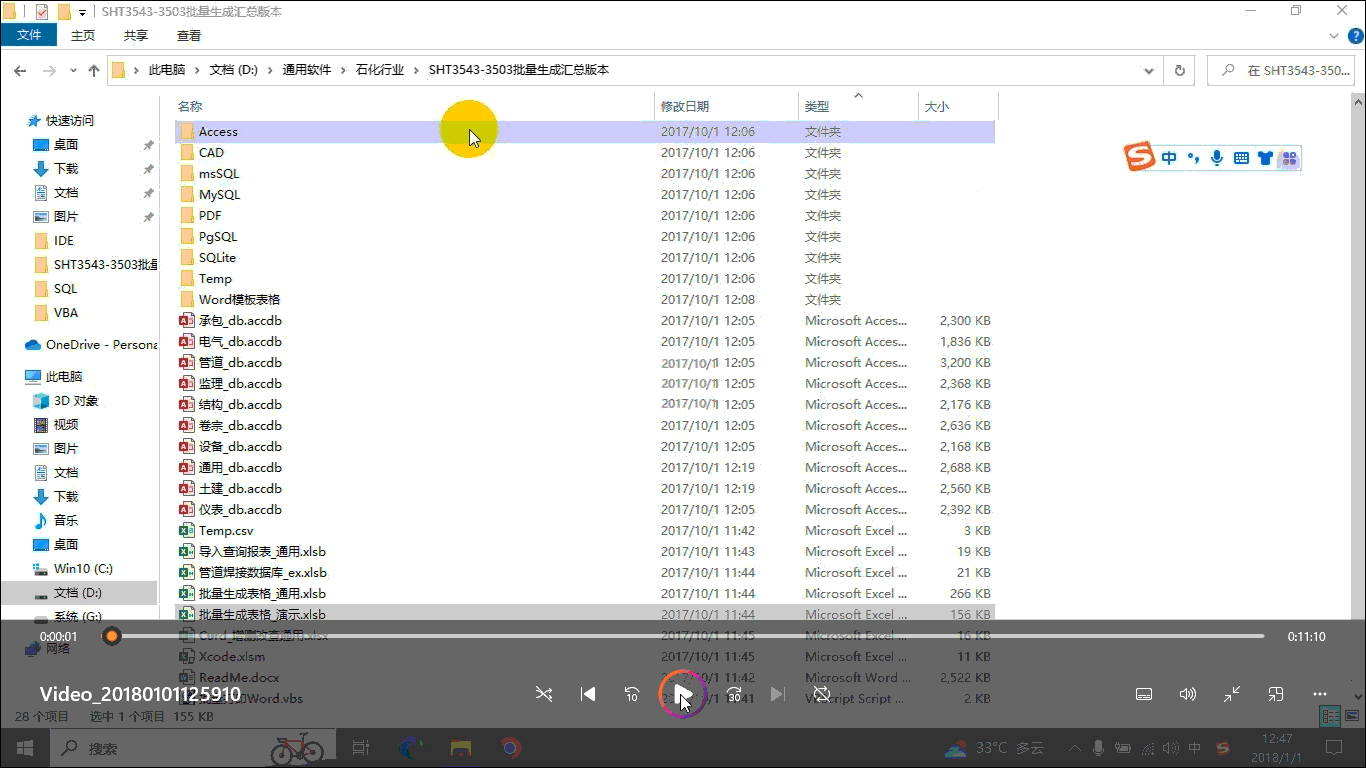Open the Sogou skin shirt icon
Viewport: 1366px width, 768px height.
[x=1265, y=158]
